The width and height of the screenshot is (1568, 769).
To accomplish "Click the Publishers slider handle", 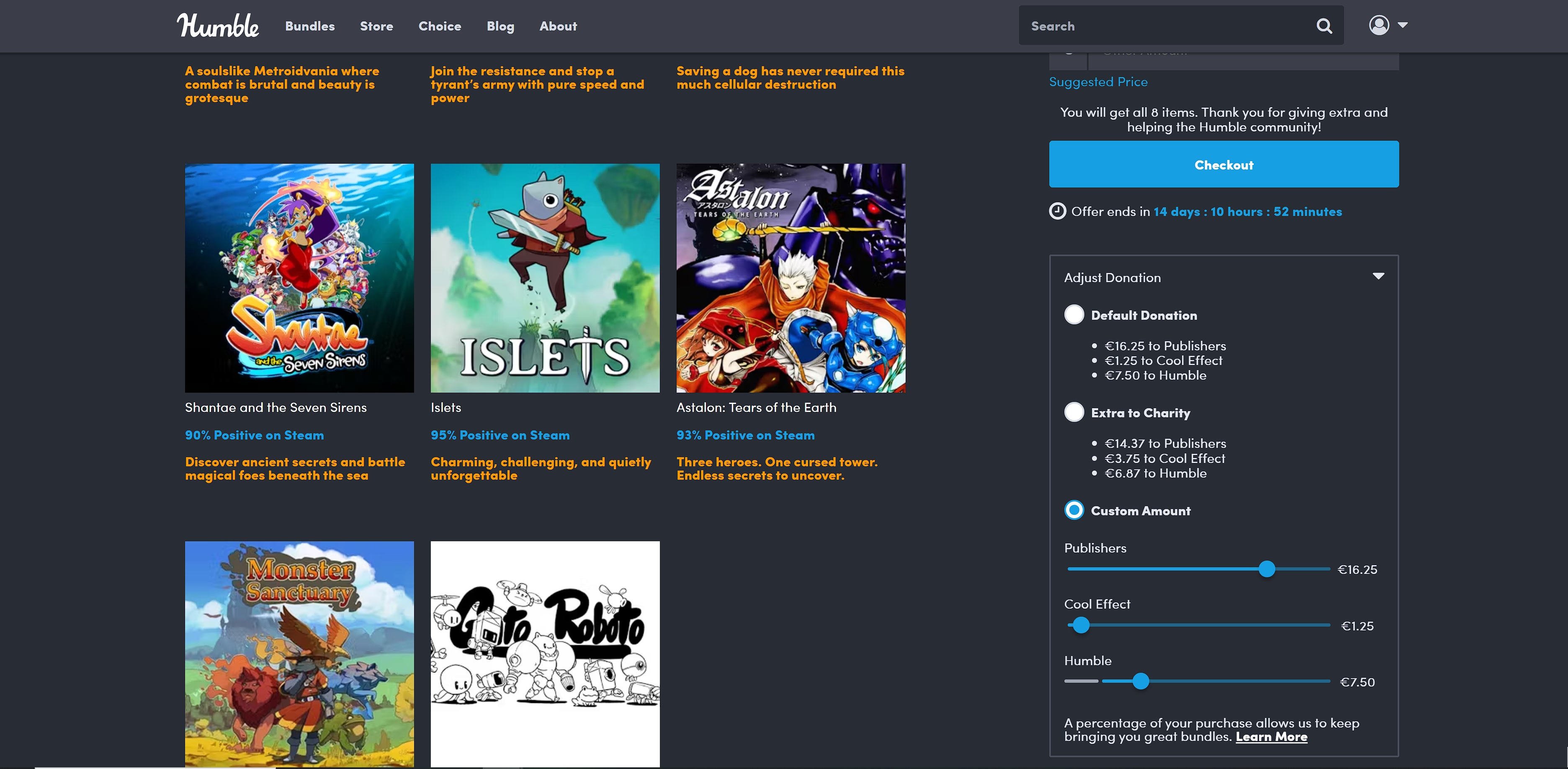I will [1267, 569].
